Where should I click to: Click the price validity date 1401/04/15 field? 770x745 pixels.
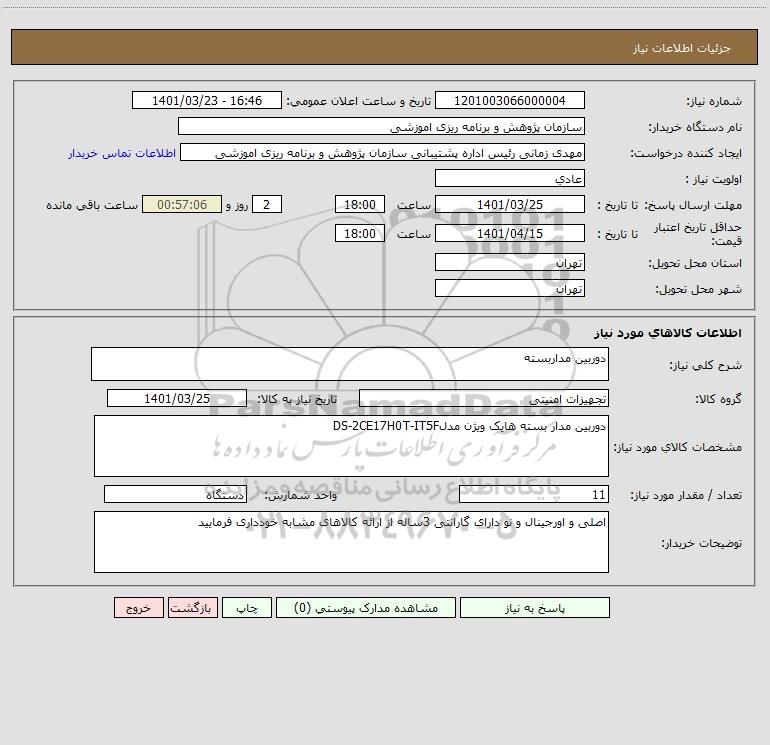click(x=510, y=233)
